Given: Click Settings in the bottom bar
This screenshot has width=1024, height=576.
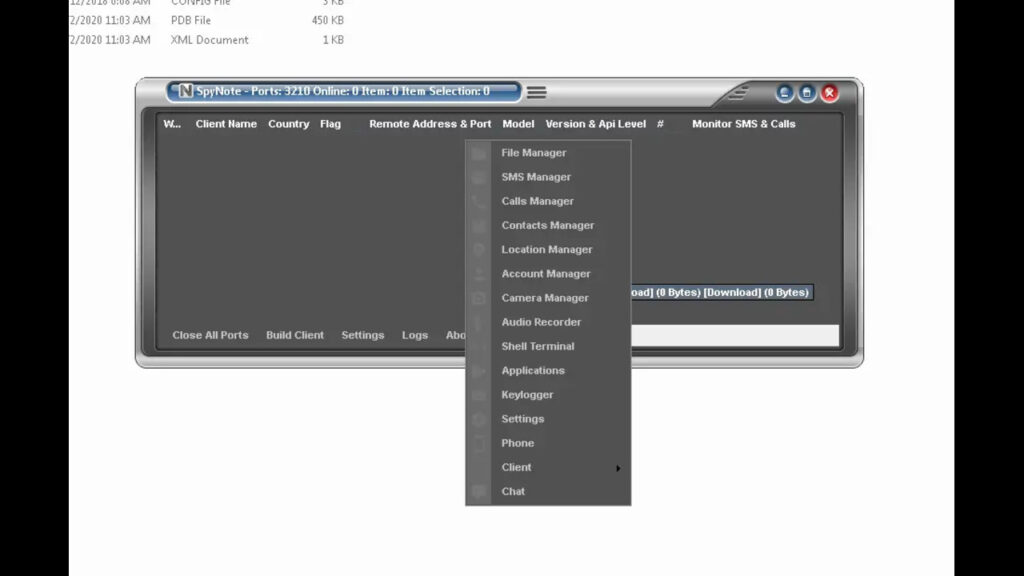Looking at the screenshot, I should (362, 335).
